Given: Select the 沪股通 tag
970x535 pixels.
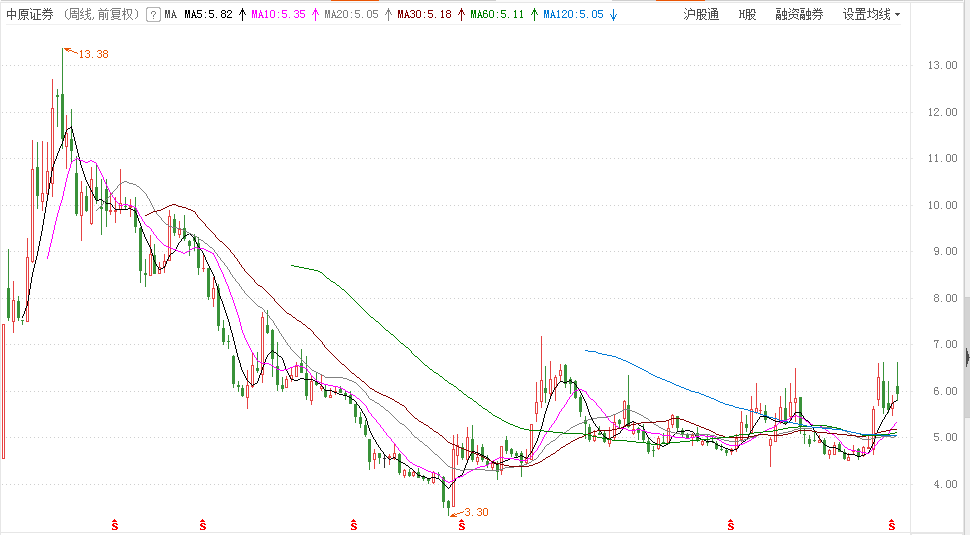Looking at the screenshot, I should [701, 15].
